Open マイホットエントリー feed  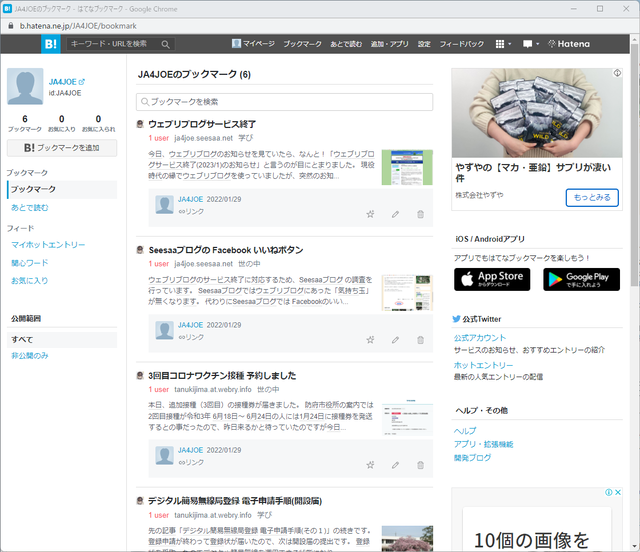coord(48,245)
